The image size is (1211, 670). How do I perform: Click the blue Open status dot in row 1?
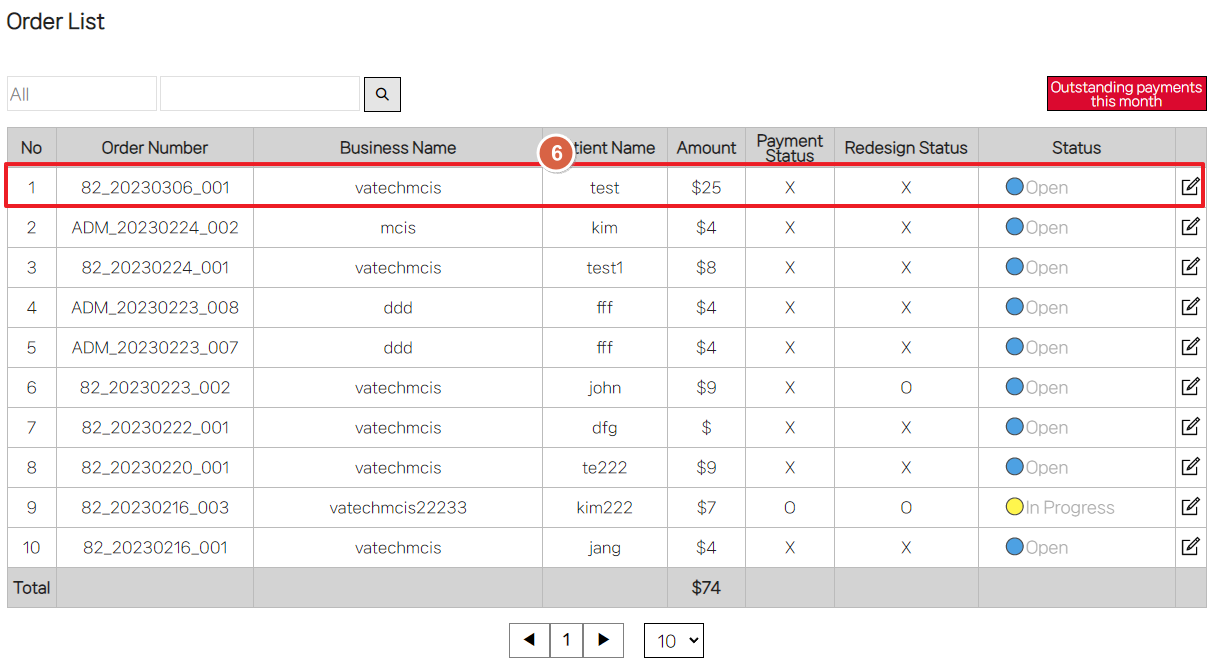click(x=1014, y=187)
